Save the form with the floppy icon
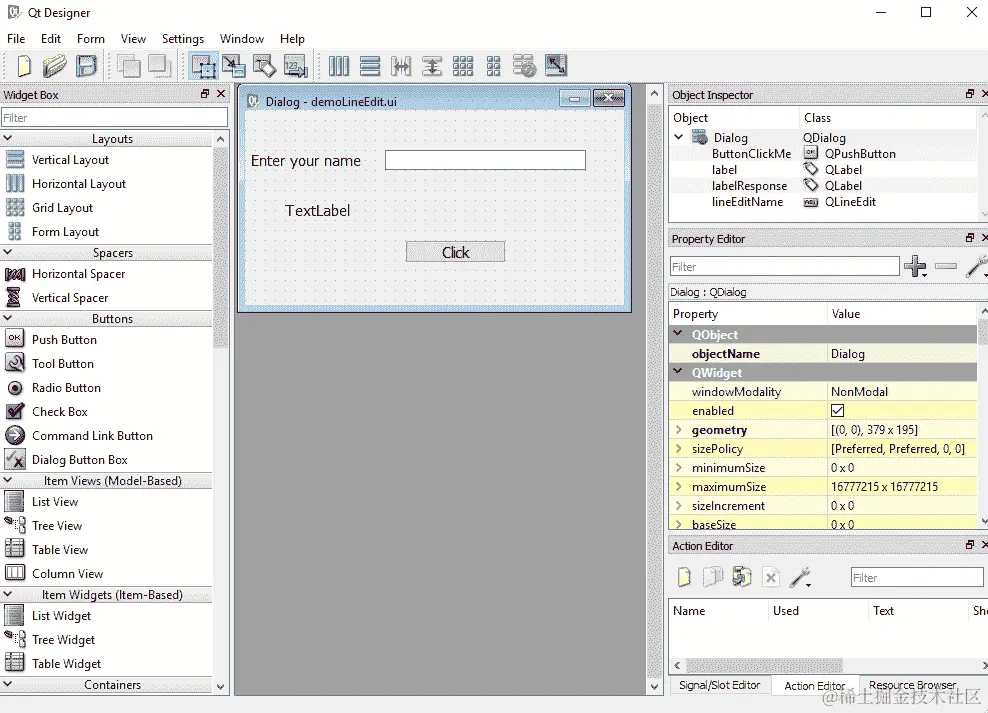988x713 pixels. click(86, 66)
